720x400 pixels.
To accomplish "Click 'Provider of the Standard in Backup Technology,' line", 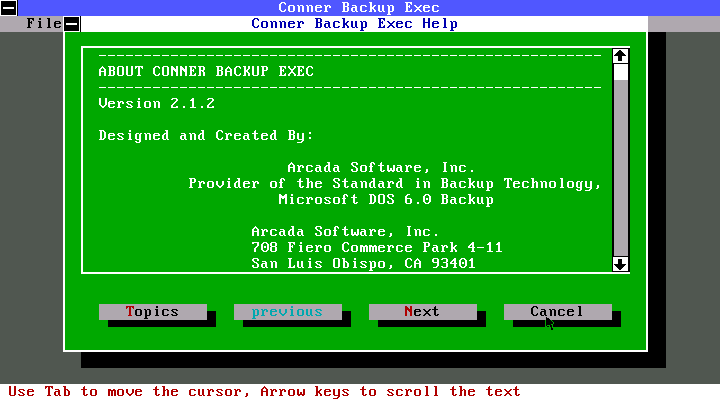I will [395, 184].
